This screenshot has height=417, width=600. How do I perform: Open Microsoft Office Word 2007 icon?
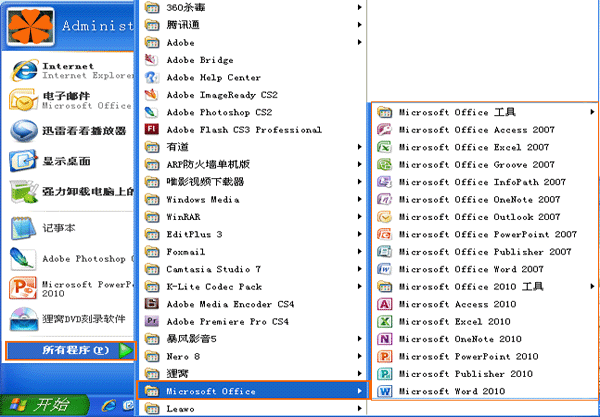pyautogui.click(x=384, y=269)
